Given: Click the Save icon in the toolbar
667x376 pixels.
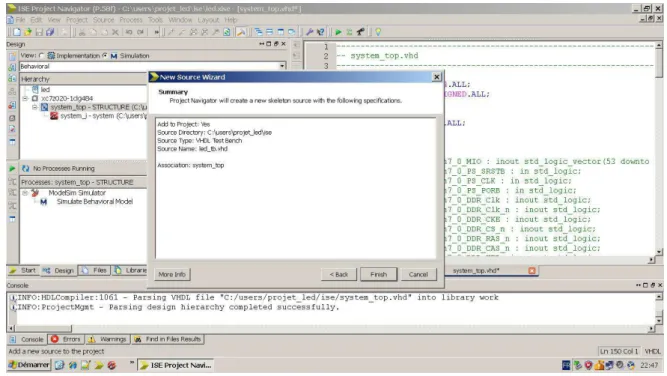Looking at the screenshot, I should [39, 32].
